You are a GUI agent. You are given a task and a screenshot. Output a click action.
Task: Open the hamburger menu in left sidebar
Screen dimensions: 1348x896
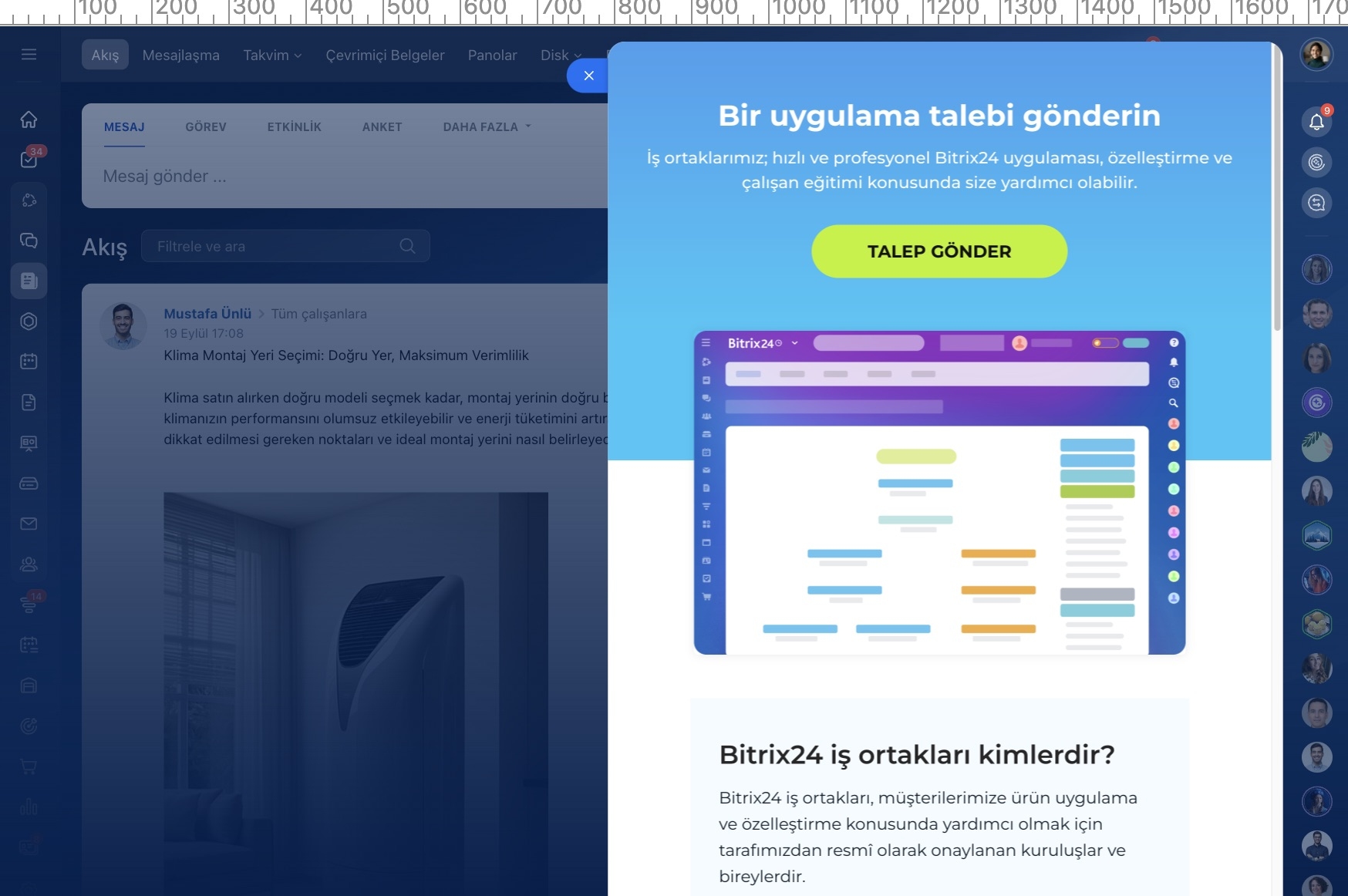coord(29,54)
